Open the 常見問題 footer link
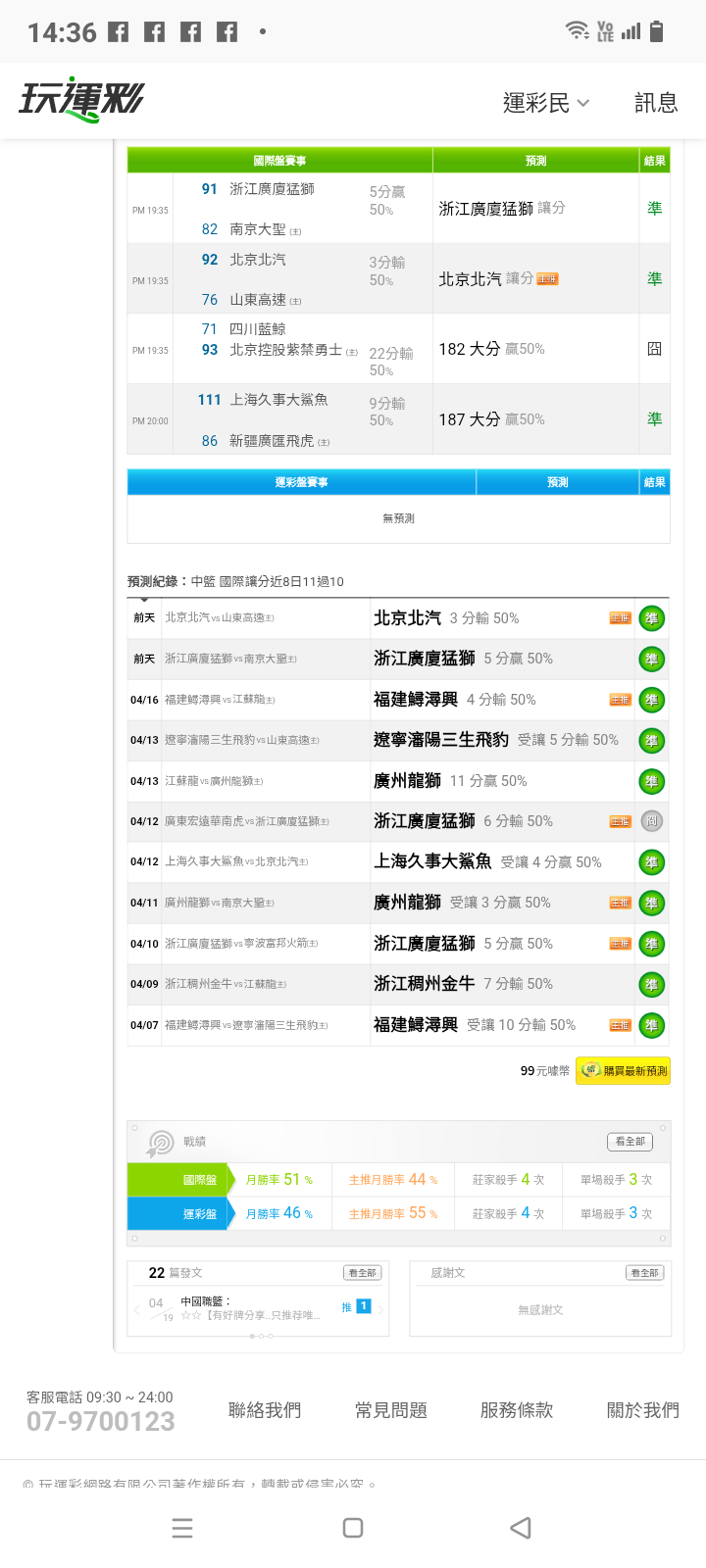The image size is (706, 1568). click(x=391, y=1410)
